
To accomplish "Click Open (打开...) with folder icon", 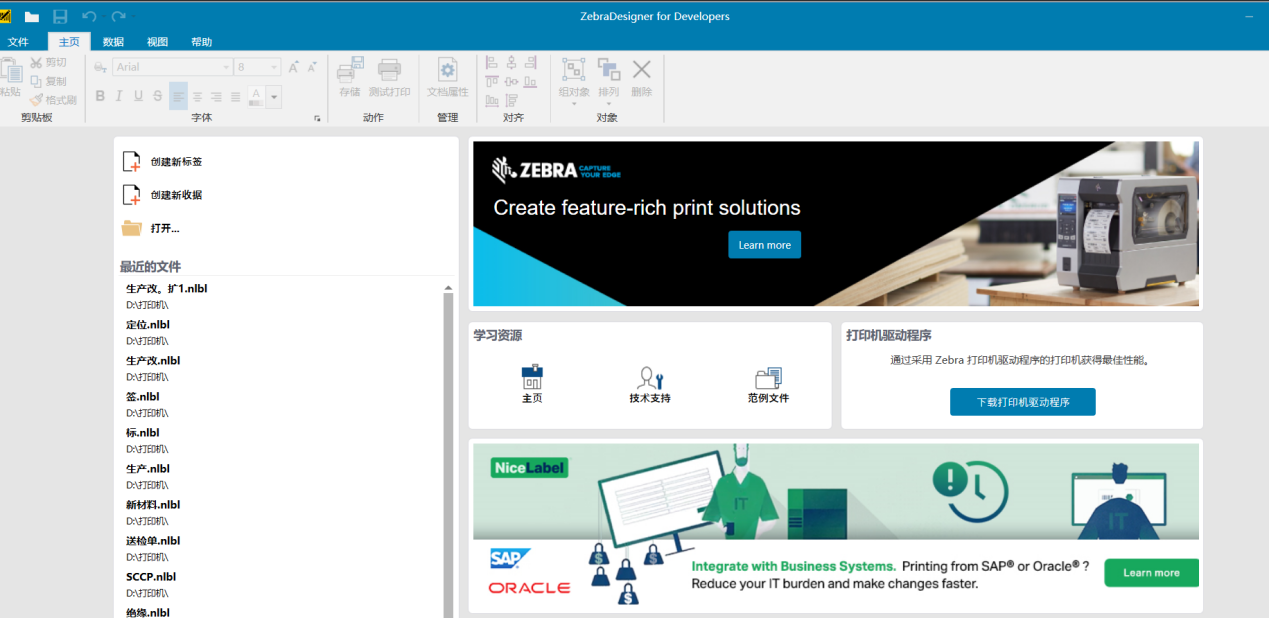I will click(x=150, y=228).
